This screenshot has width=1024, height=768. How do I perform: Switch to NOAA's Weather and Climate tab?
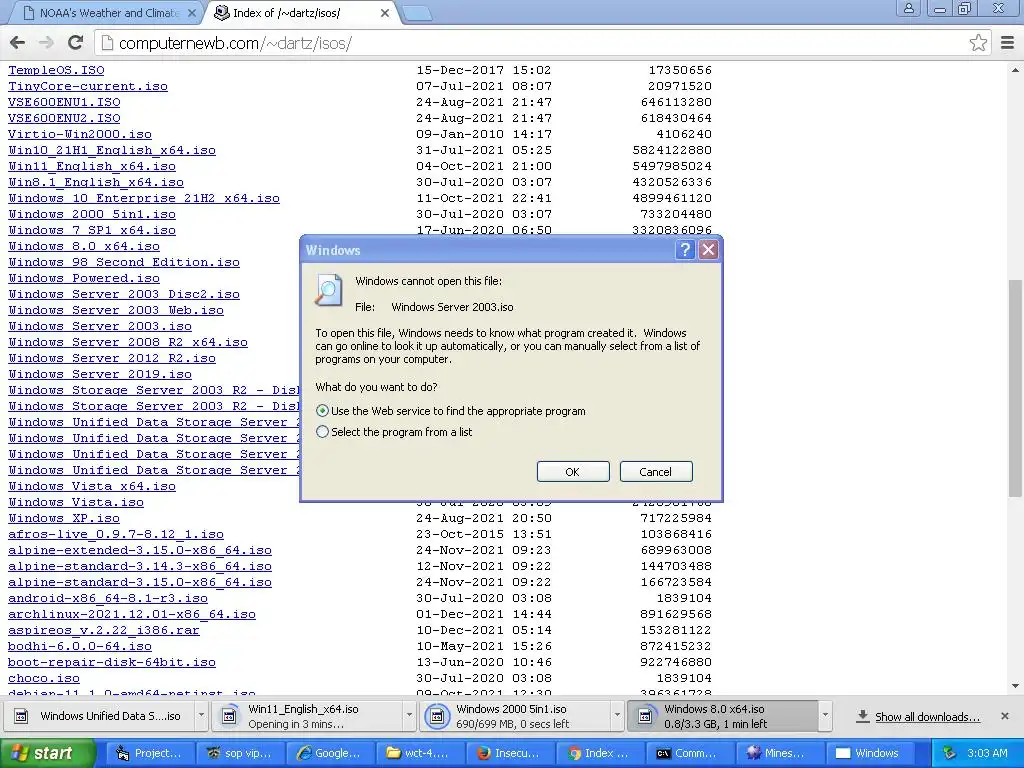click(108, 13)
